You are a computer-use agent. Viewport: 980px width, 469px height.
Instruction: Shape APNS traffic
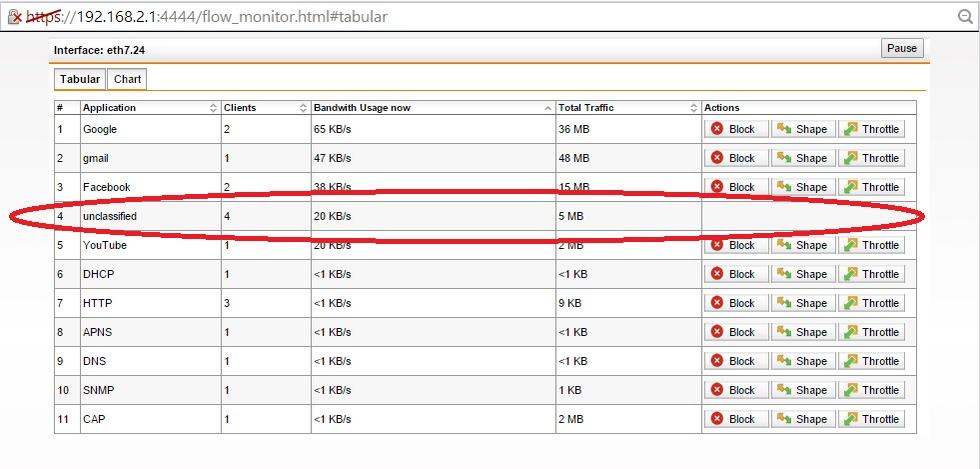point(803,332)
